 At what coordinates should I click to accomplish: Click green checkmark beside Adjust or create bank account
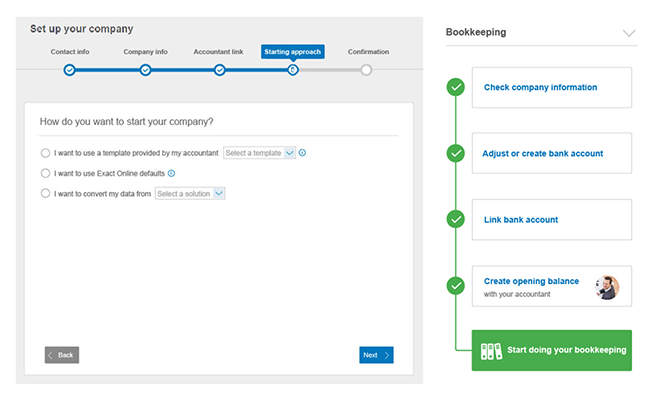point(456,153)
